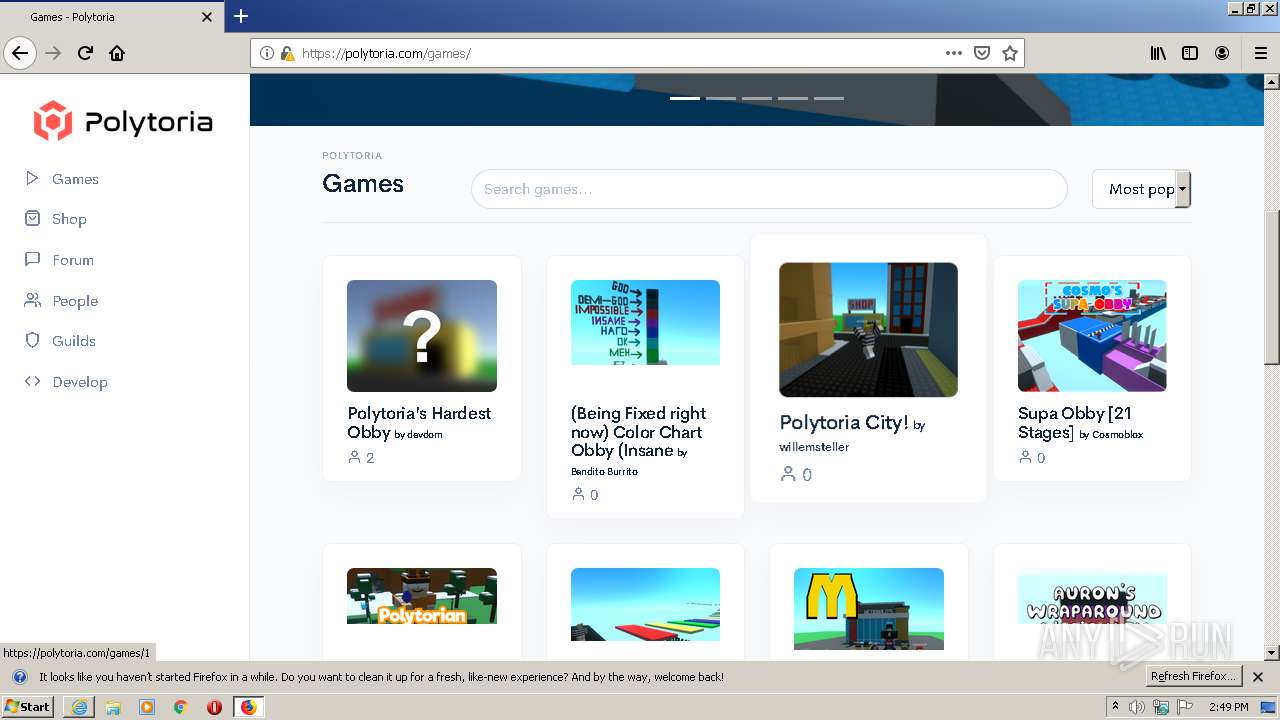Click the Forum chat bubble icon
Viewport: 1280px width, 720px height.
[32, 259]
